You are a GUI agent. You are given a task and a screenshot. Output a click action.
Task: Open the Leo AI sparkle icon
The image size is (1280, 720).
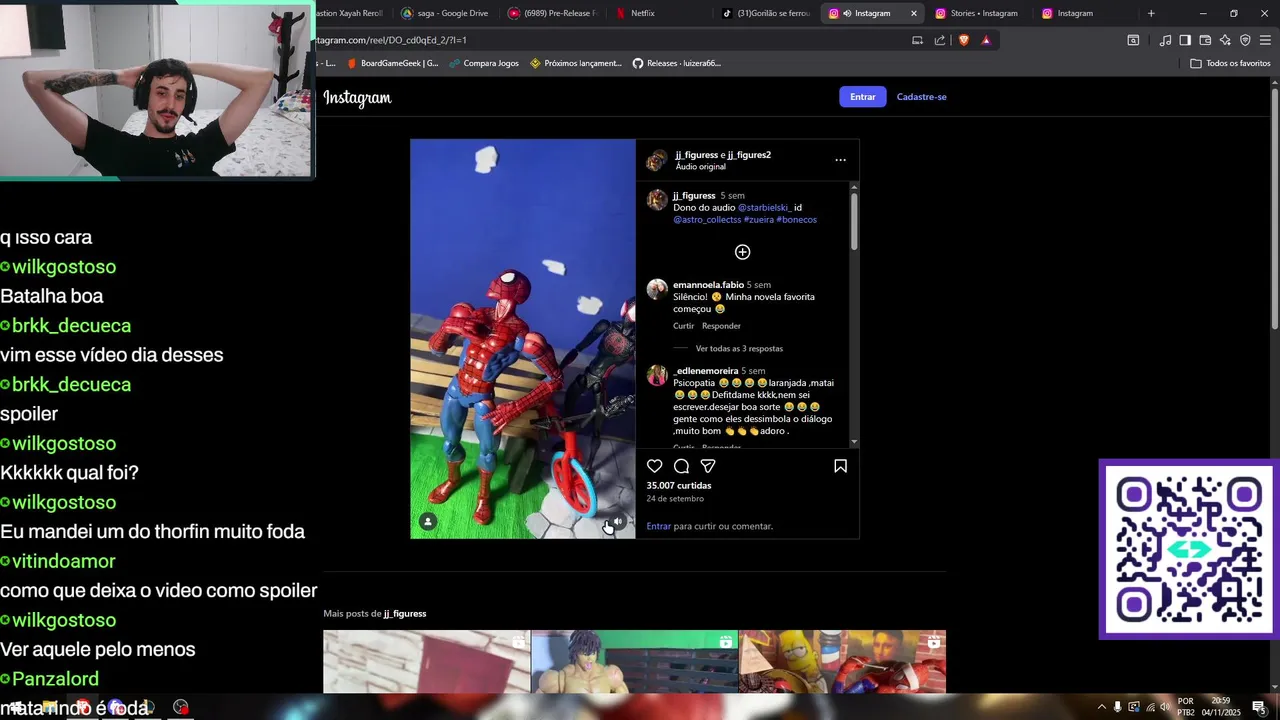click(x=1225, y=40)
